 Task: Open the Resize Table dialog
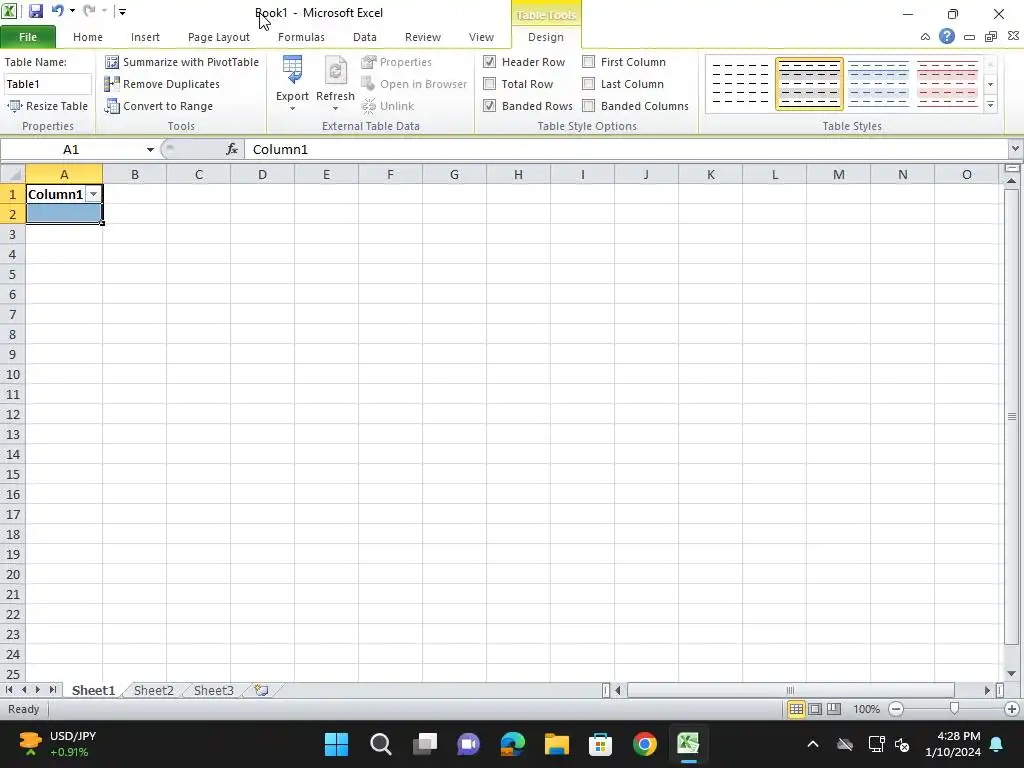(x=47, y=106)
